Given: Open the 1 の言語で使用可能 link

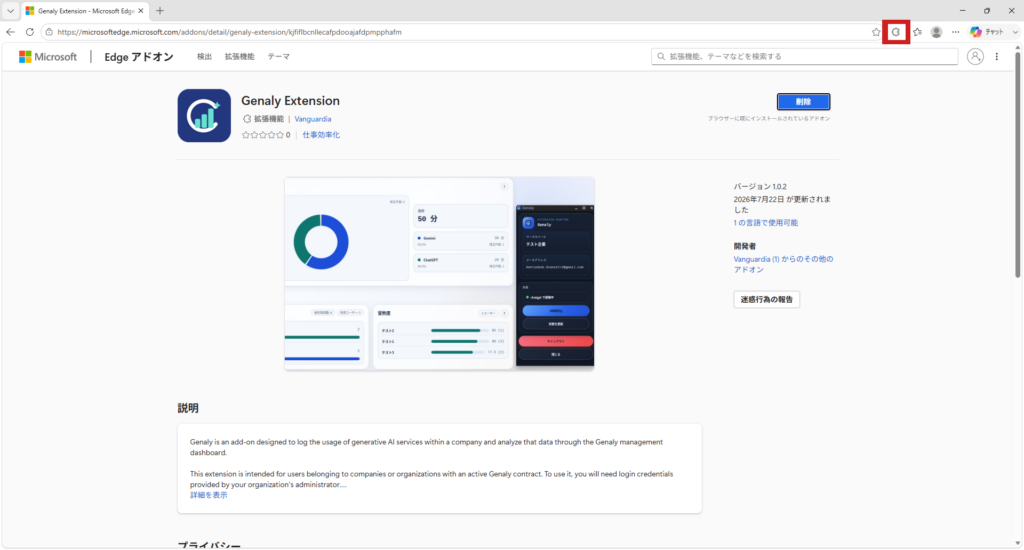Looking at the screenshot, I should 765,223.
